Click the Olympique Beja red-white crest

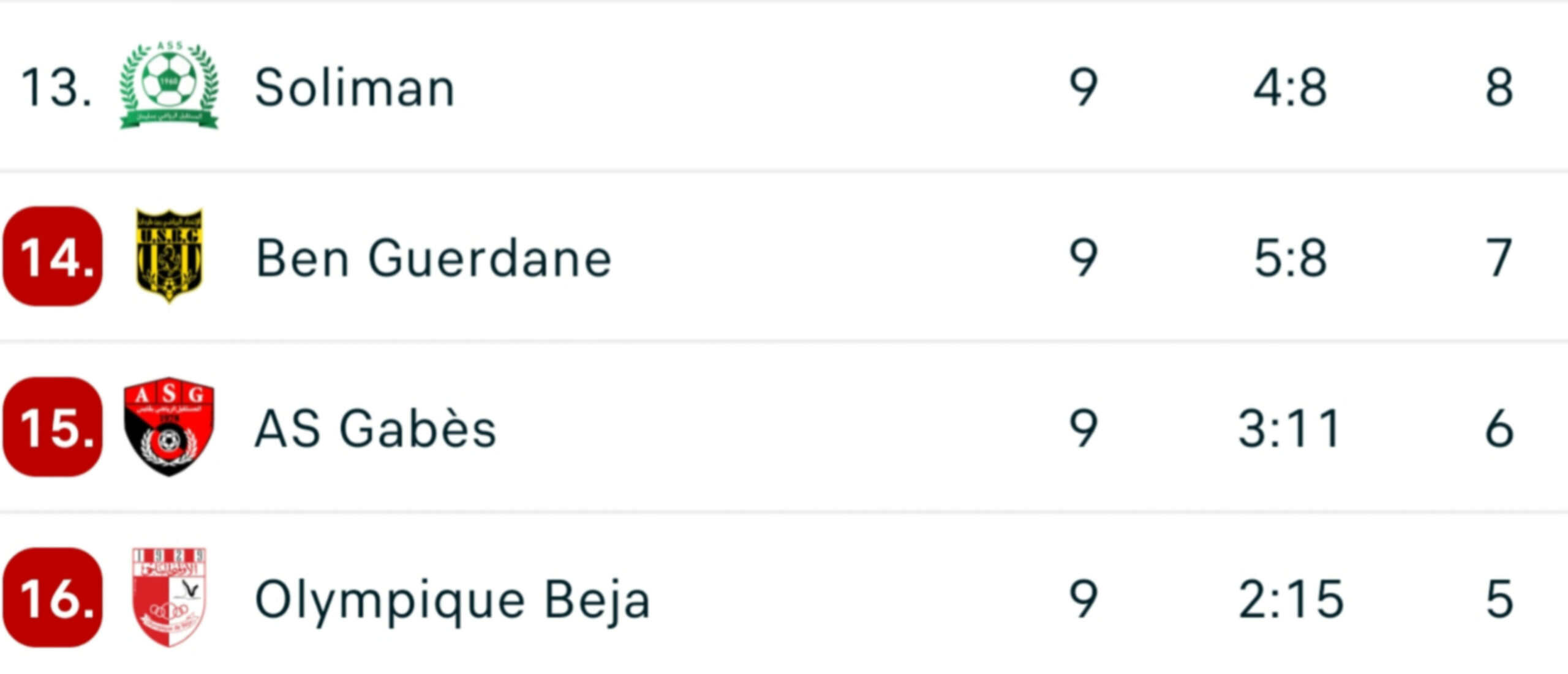tap(169, 597)
